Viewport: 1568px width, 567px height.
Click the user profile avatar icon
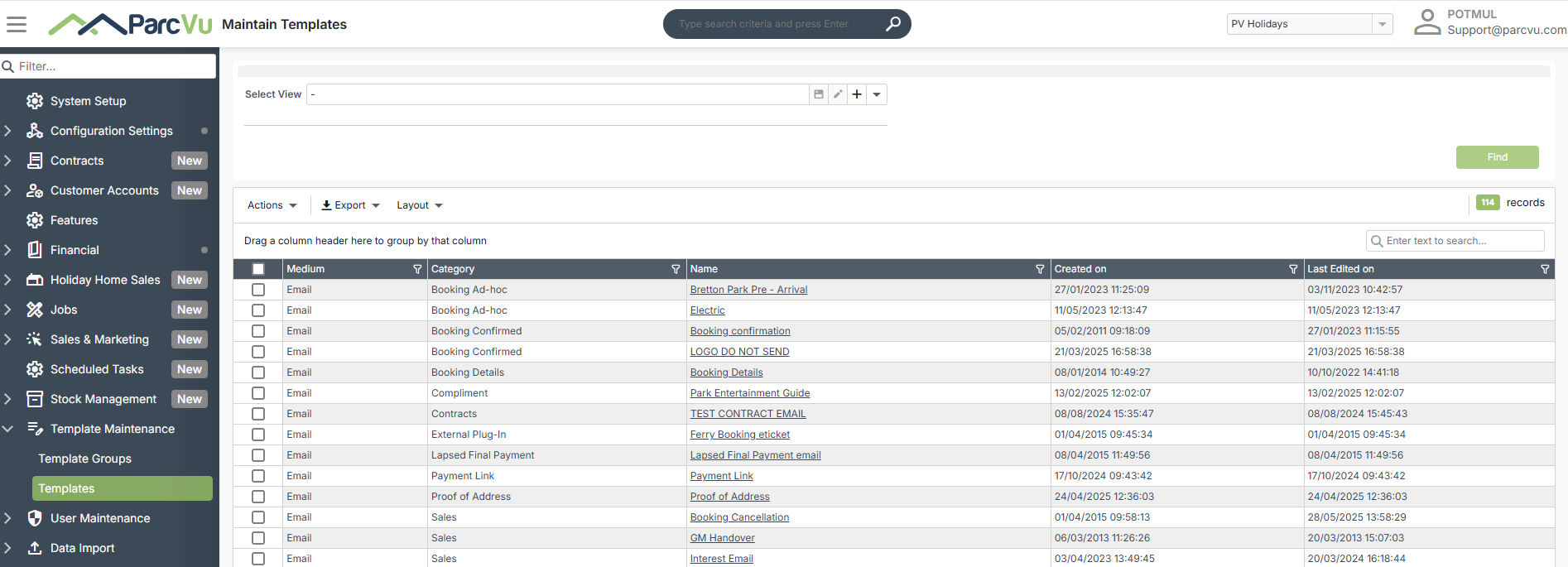1427,22
